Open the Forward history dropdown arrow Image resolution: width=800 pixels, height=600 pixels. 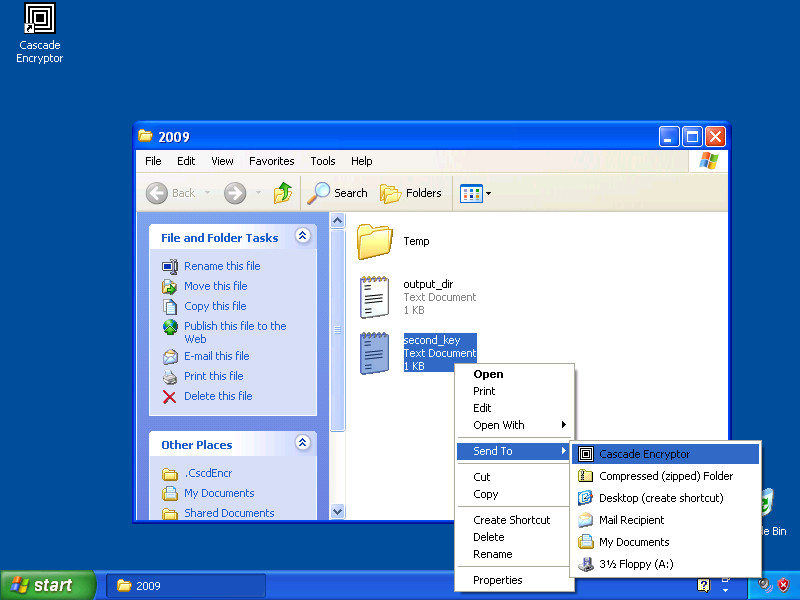(x=259, y=193)
